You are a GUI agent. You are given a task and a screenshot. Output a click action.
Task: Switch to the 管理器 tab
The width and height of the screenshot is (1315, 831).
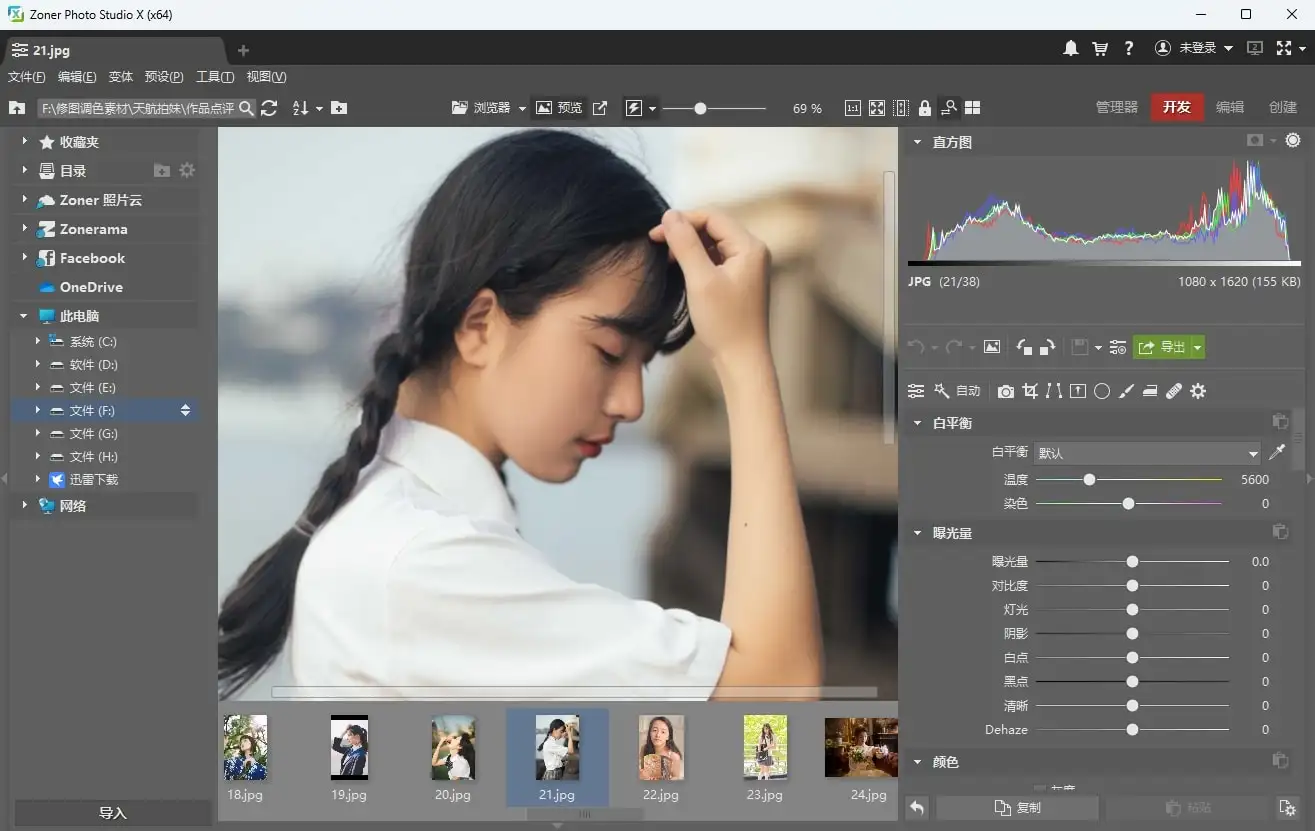(1117, 107)
